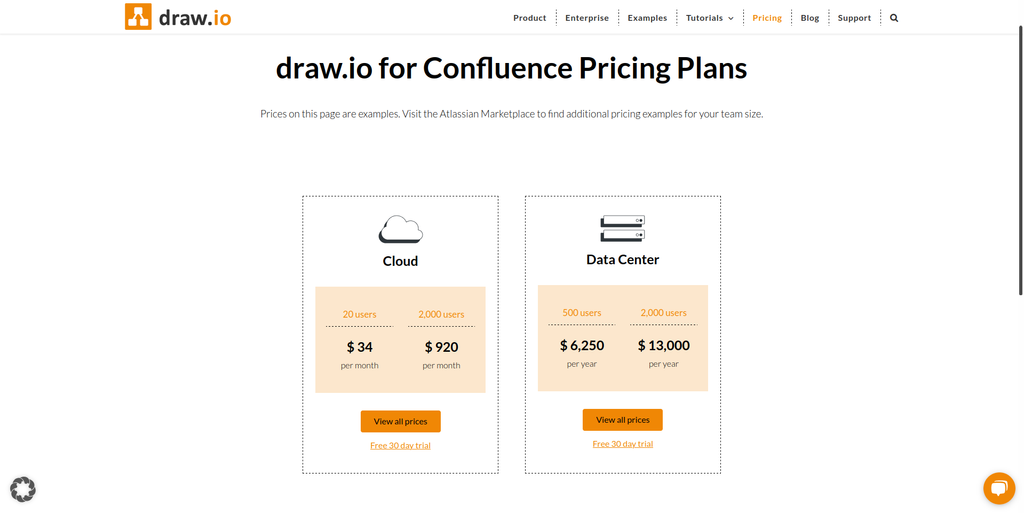Image resolution: width=1024 pixels, height=513 pixels.
Task: Open the search magnifier icon
Action: (894, 18)
